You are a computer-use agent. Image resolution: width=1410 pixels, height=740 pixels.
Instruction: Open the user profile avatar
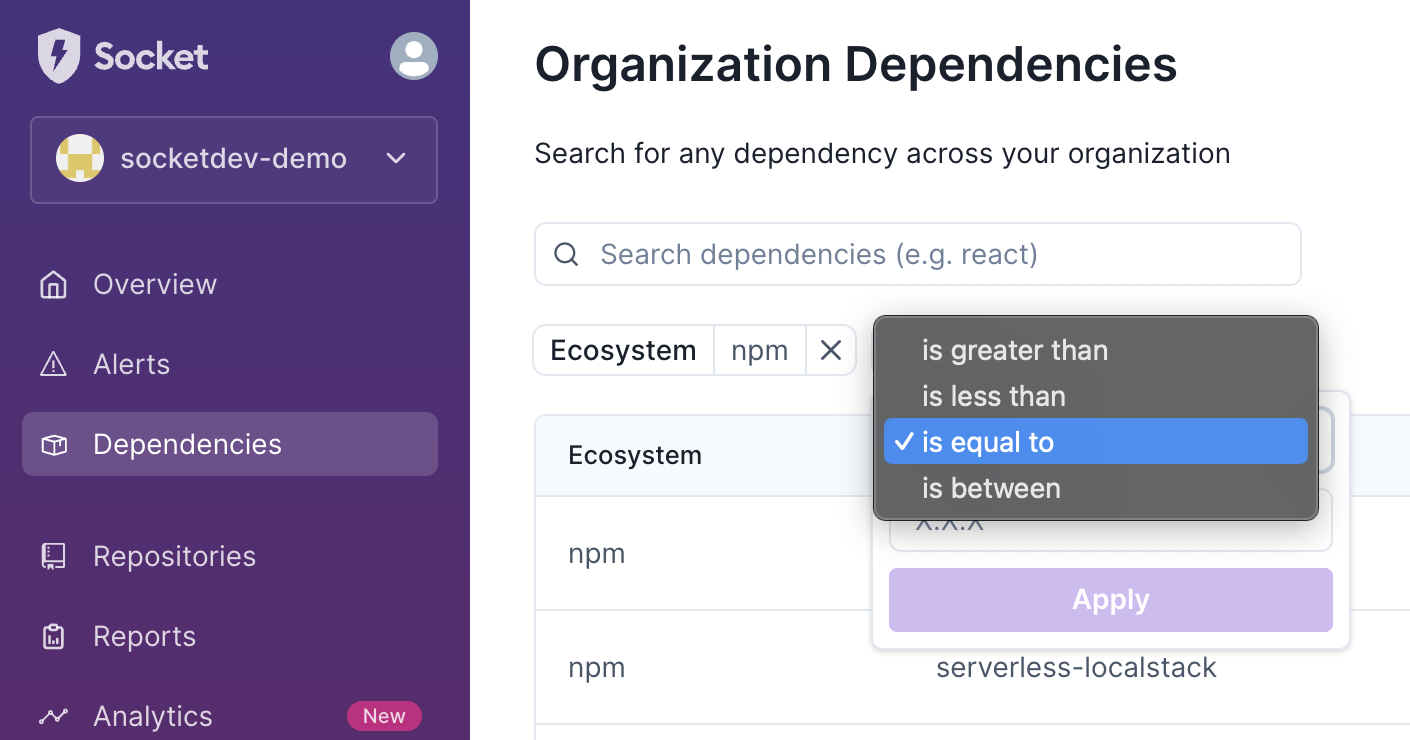[x=414, y=56]
